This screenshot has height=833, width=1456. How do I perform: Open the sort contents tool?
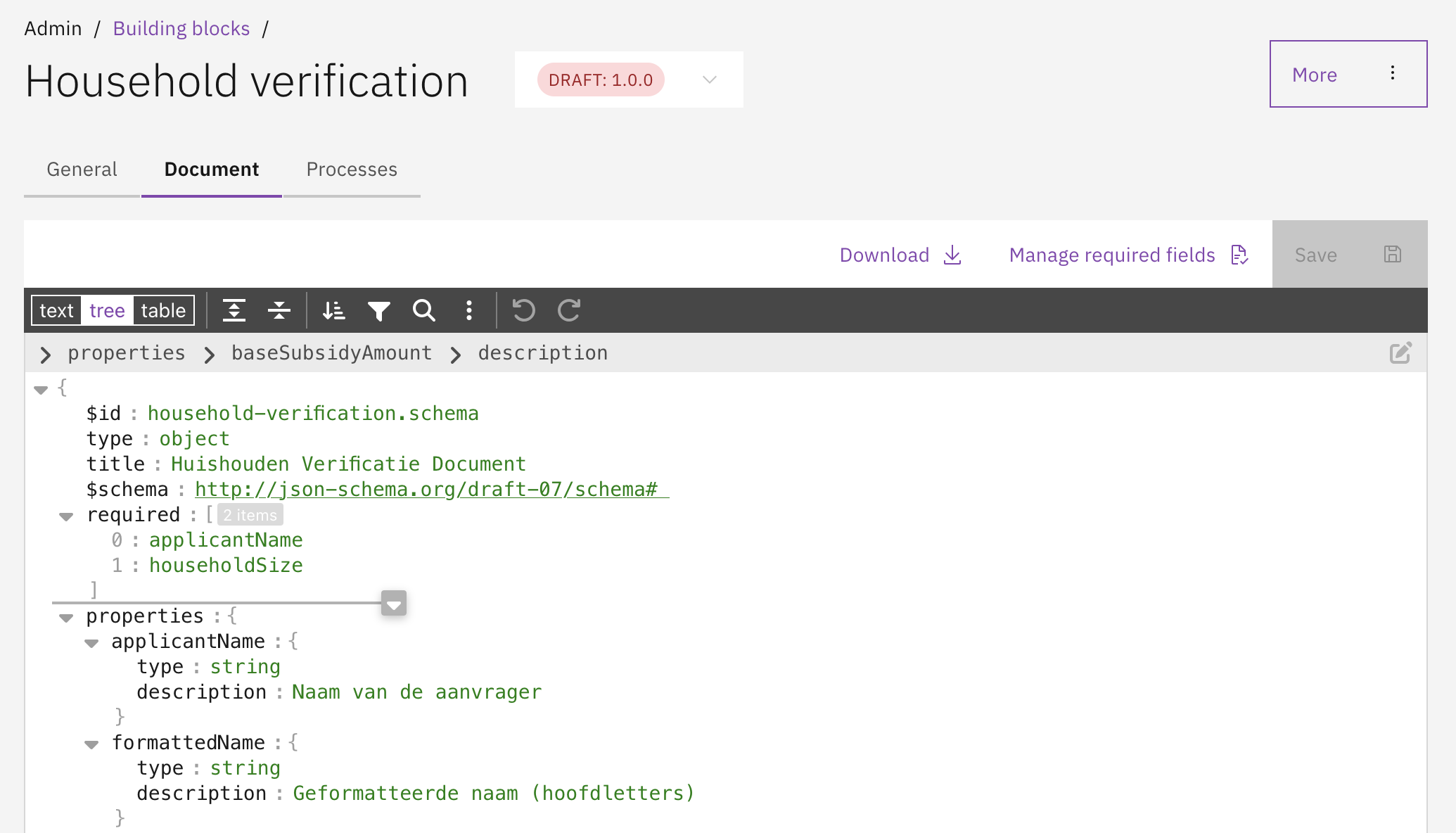(x=333, y=310)
